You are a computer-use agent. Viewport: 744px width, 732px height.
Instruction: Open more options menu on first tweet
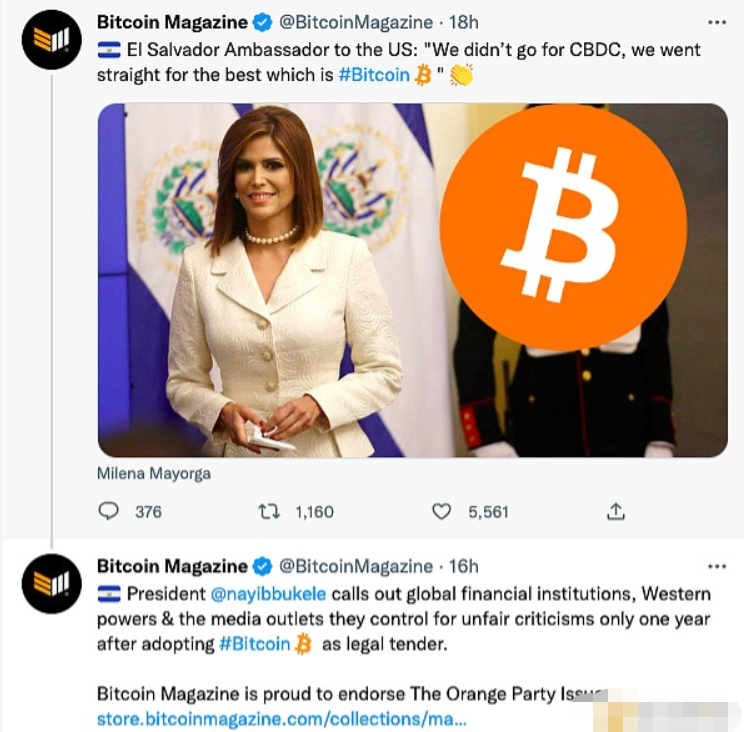(x=716, y=22)
